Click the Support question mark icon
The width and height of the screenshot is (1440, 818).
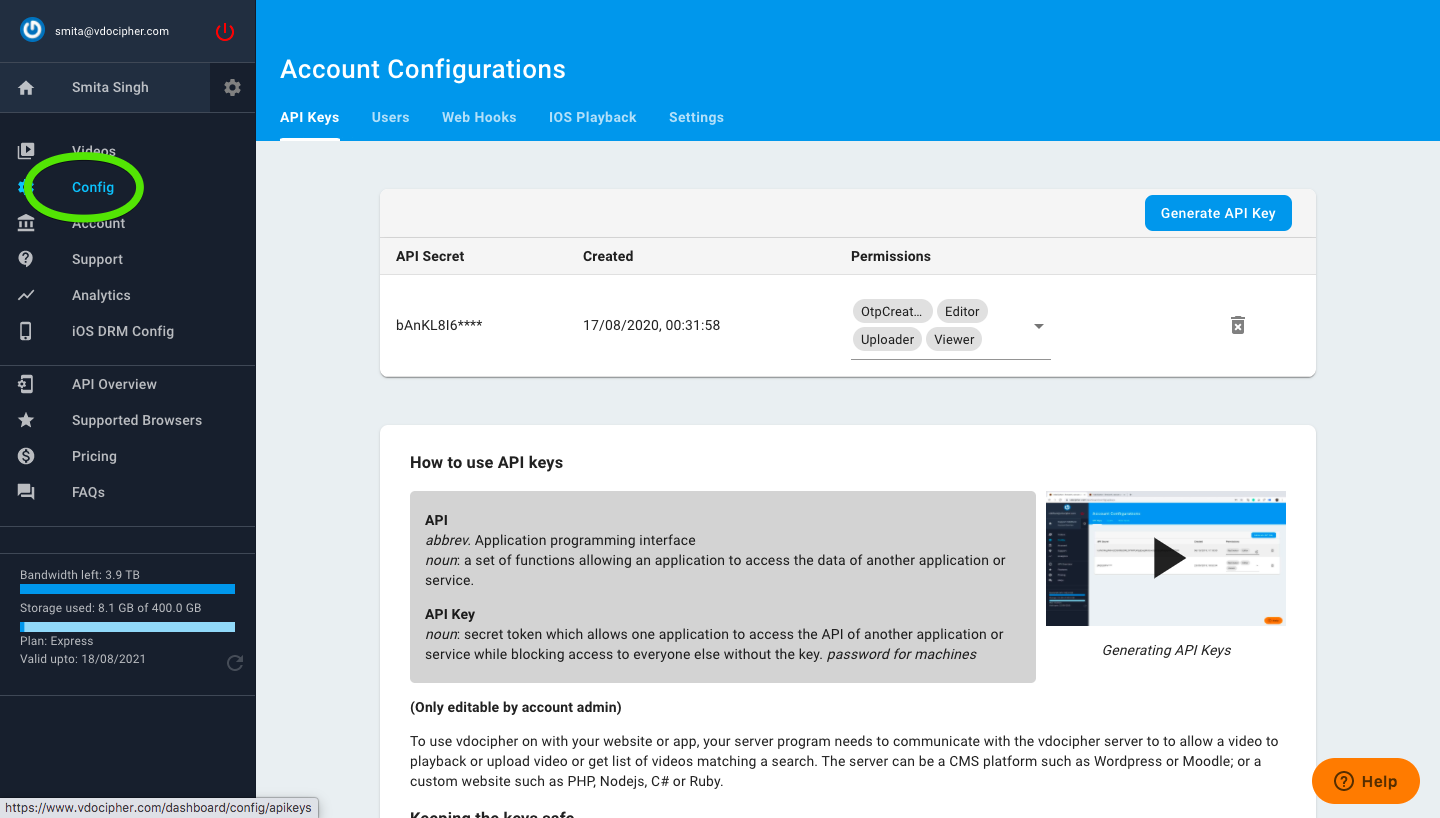point(26,259)
